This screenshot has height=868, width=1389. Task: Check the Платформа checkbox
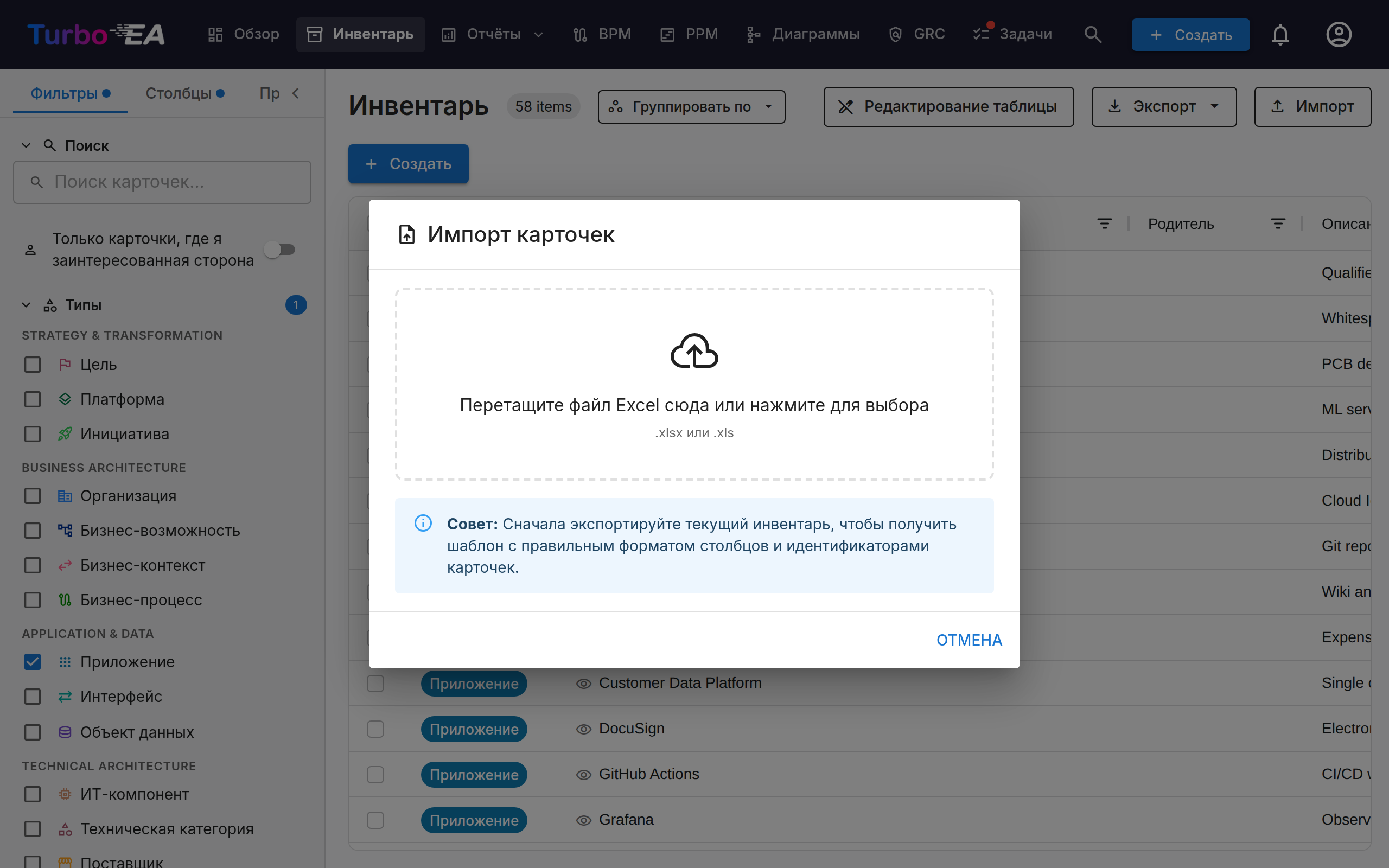click(x=33, y=399)
